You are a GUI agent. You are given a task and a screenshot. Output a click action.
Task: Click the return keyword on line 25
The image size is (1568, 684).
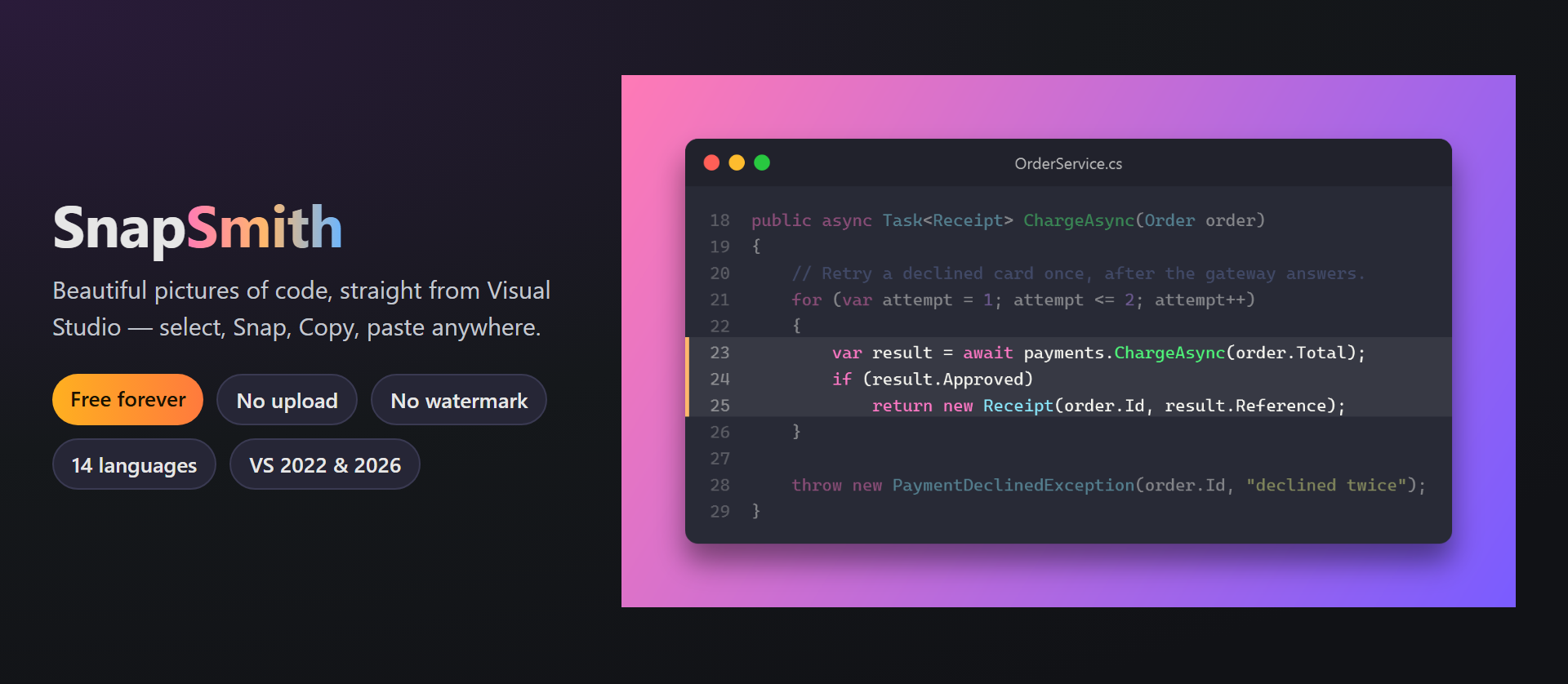click(x=902, y=406)
